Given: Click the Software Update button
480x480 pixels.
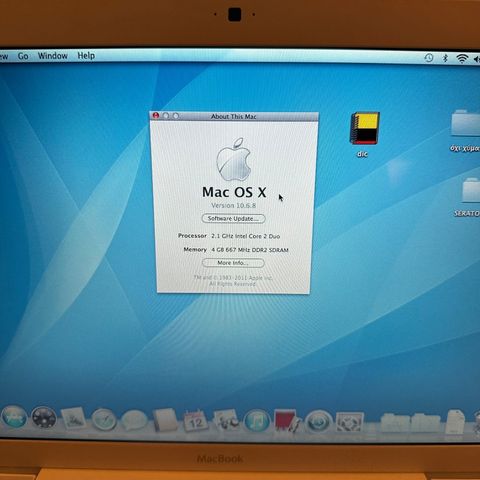Looking at the screenshot, I should [x=233, y=219].
